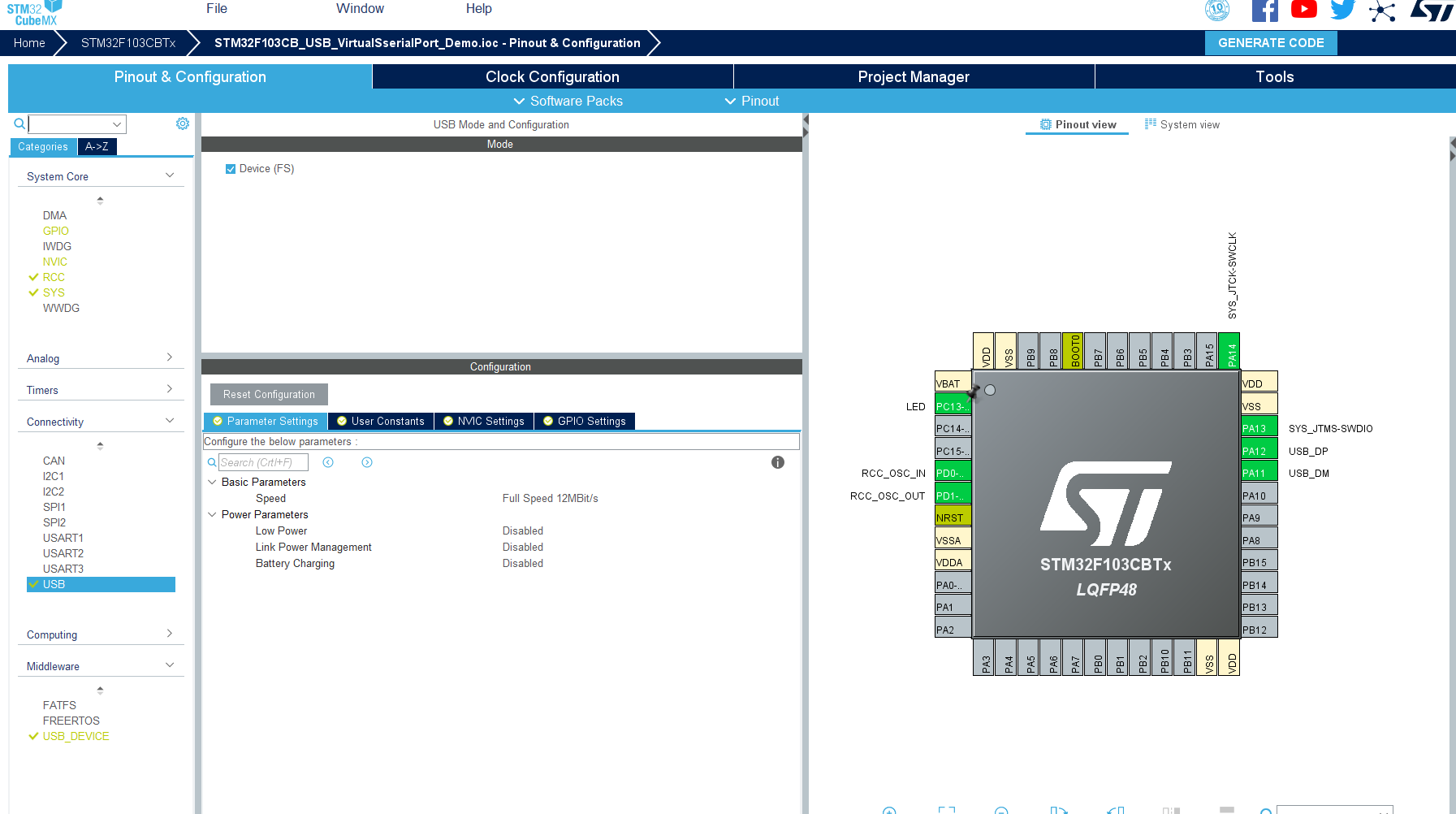The width and height of the screenshot is (1456, 814).
Task: Click the parameter Search (Ctrl+F) field
Action: [263, 462]
